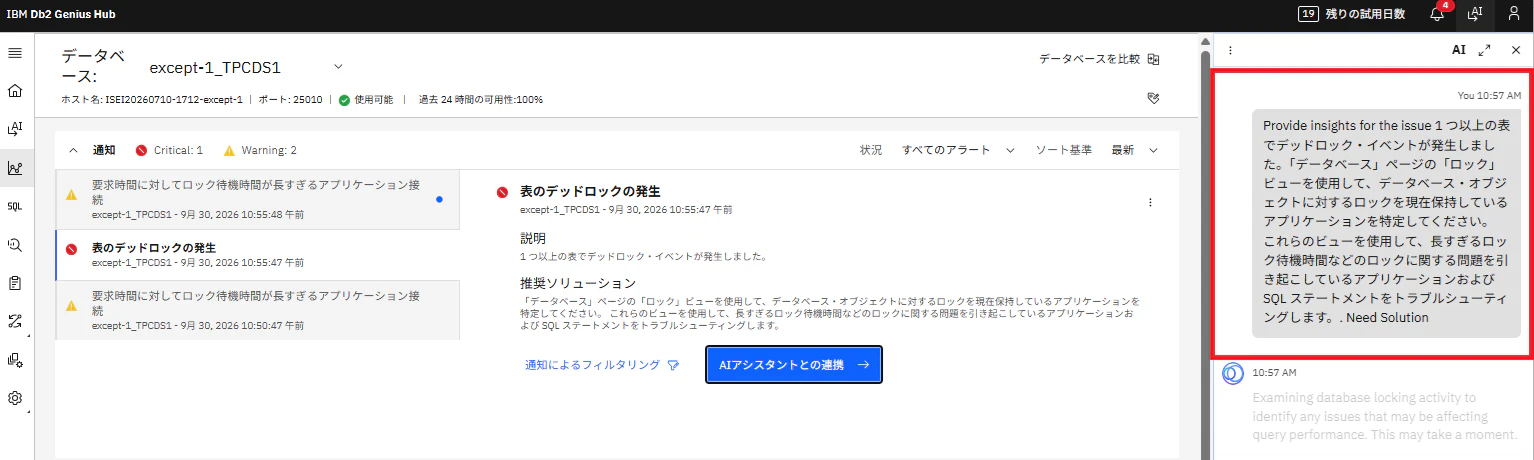
Task: Click the Compare databases link
Action: point(1089,59)
